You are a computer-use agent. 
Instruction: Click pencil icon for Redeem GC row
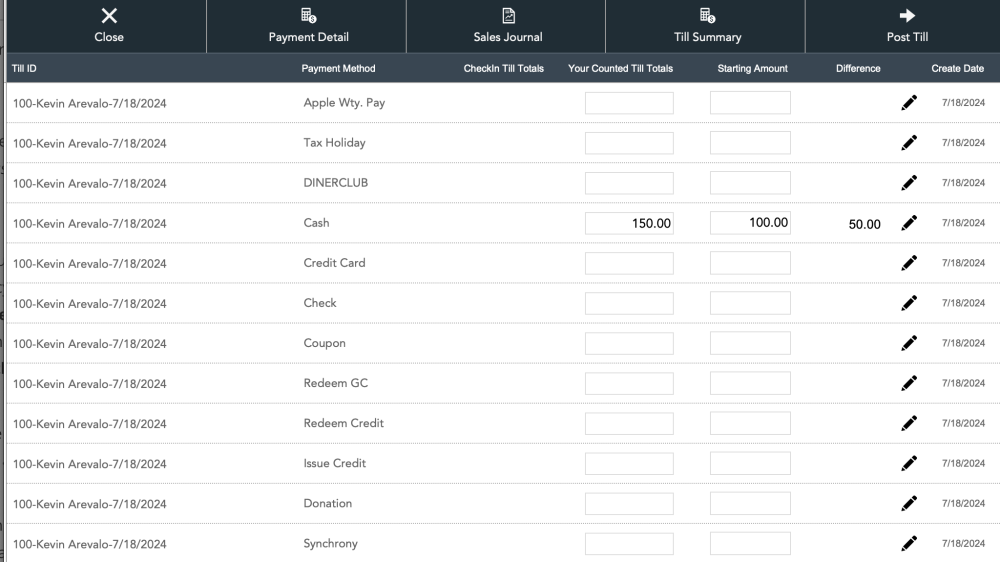click(x=908, y=383)
